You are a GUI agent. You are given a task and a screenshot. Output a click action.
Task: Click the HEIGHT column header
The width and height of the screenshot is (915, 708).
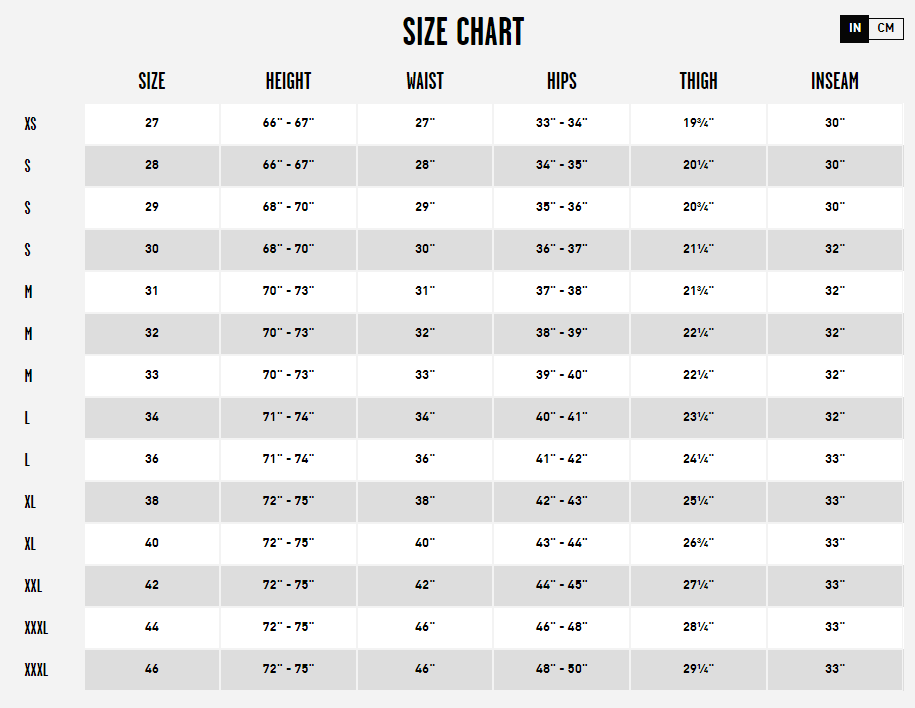tap(288, 81)
